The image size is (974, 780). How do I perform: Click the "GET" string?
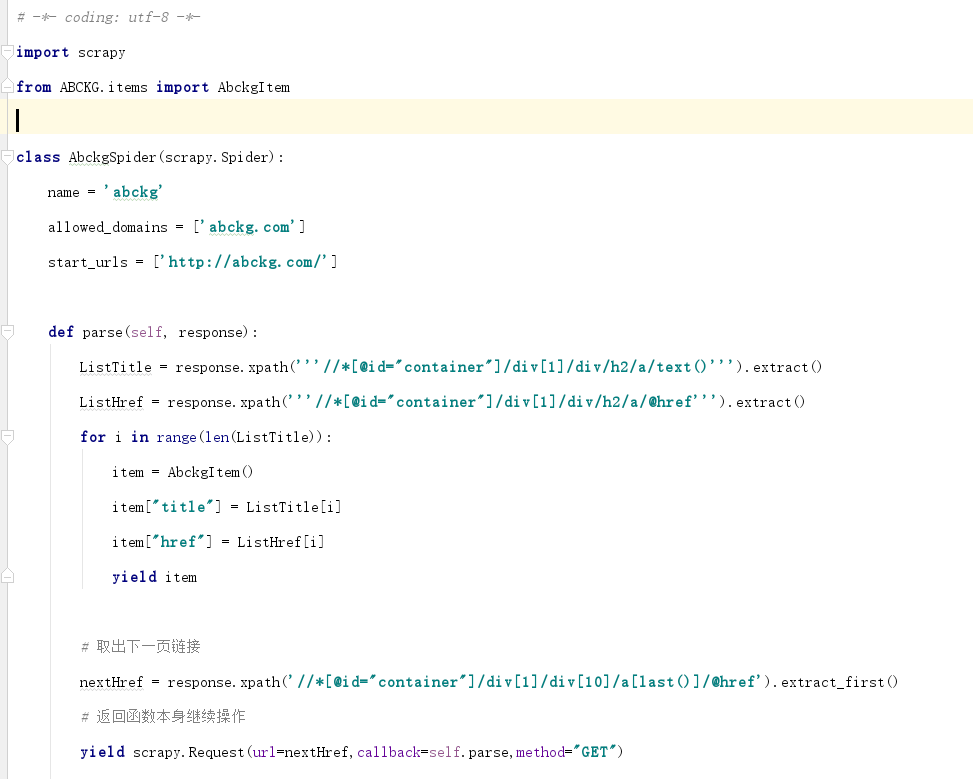tap(594, 752)
